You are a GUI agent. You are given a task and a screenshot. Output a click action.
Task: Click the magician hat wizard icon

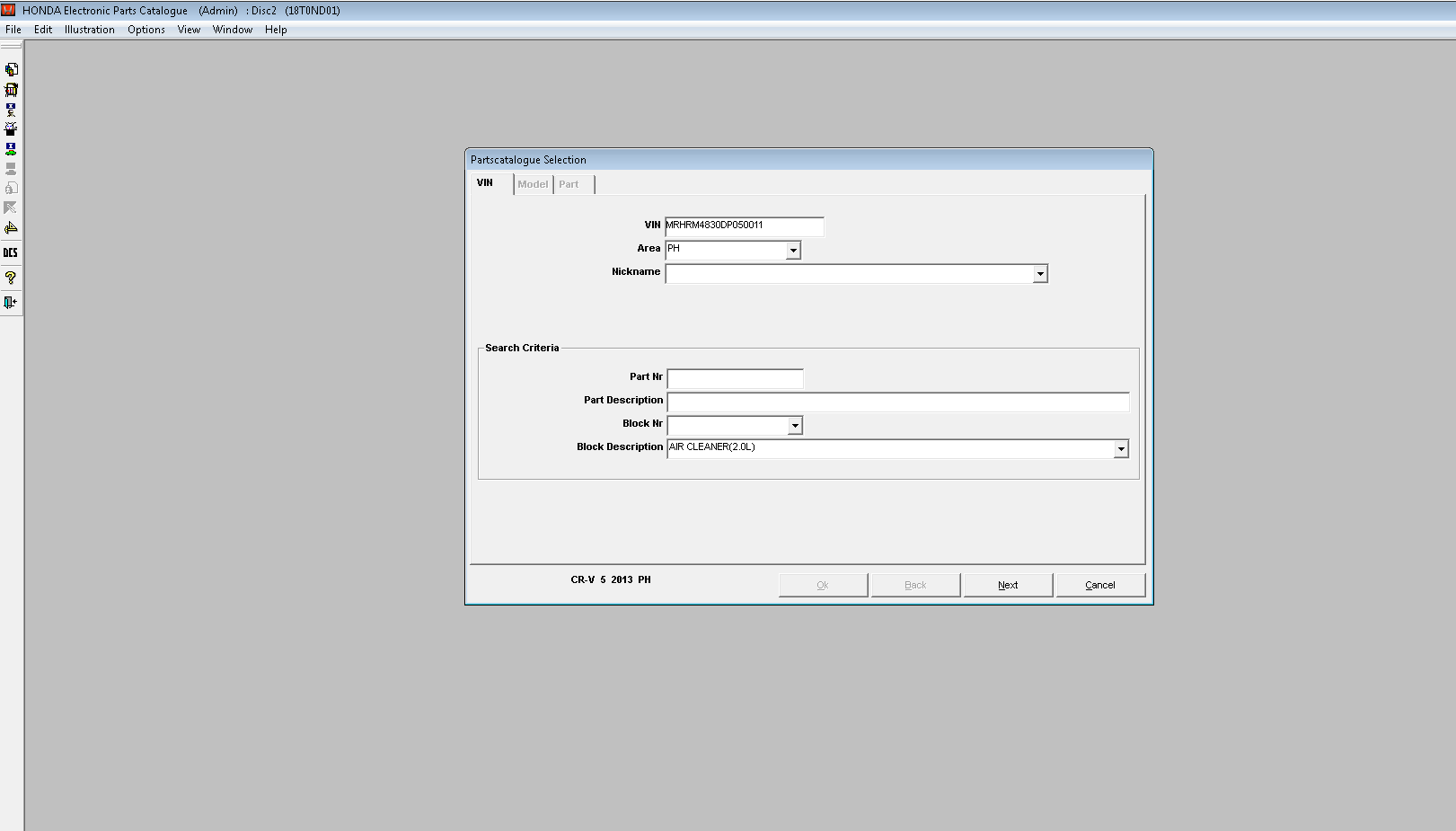click(11, 128)
